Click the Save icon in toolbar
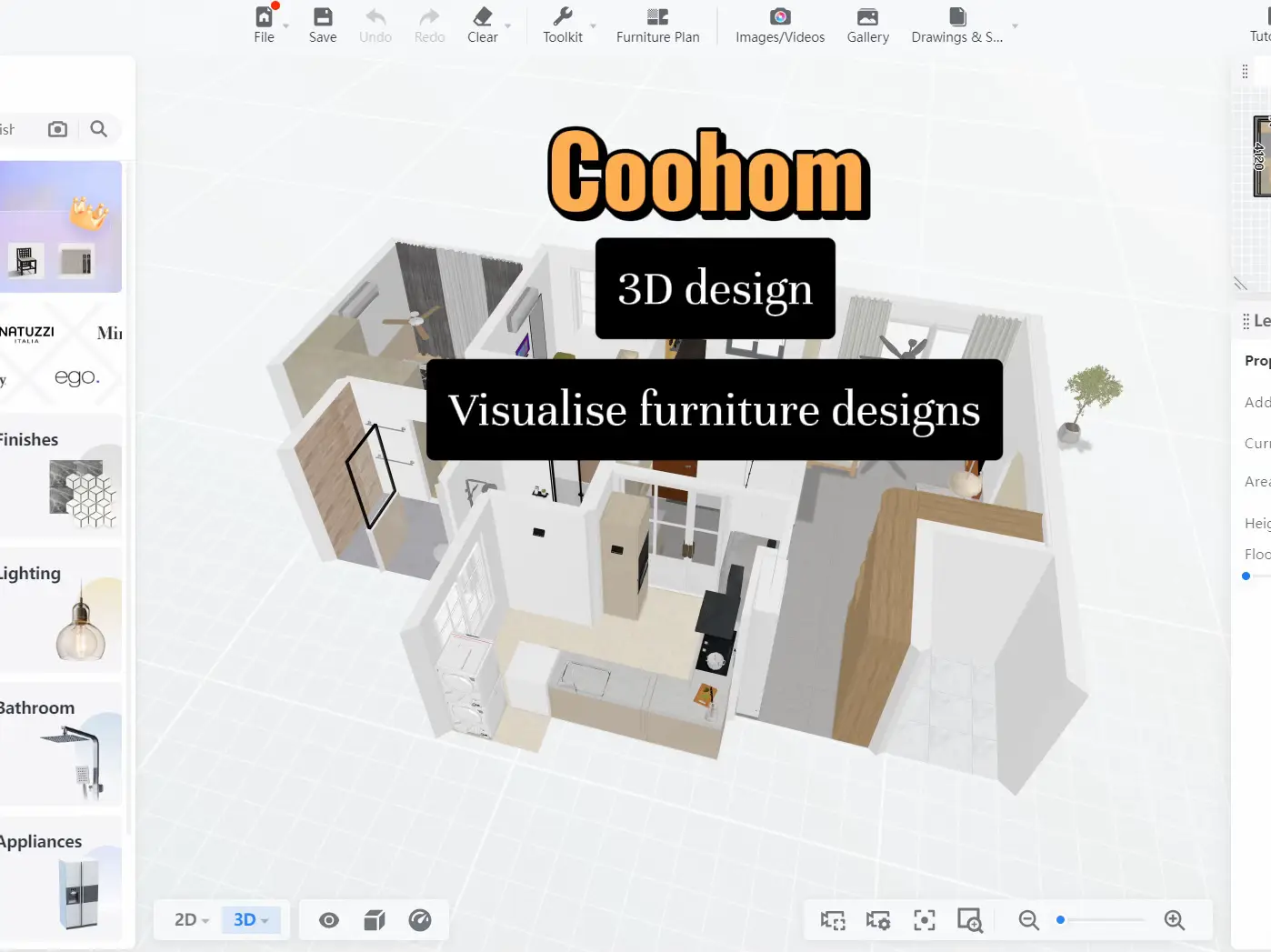1271x952 pixels. click(322, 25)
